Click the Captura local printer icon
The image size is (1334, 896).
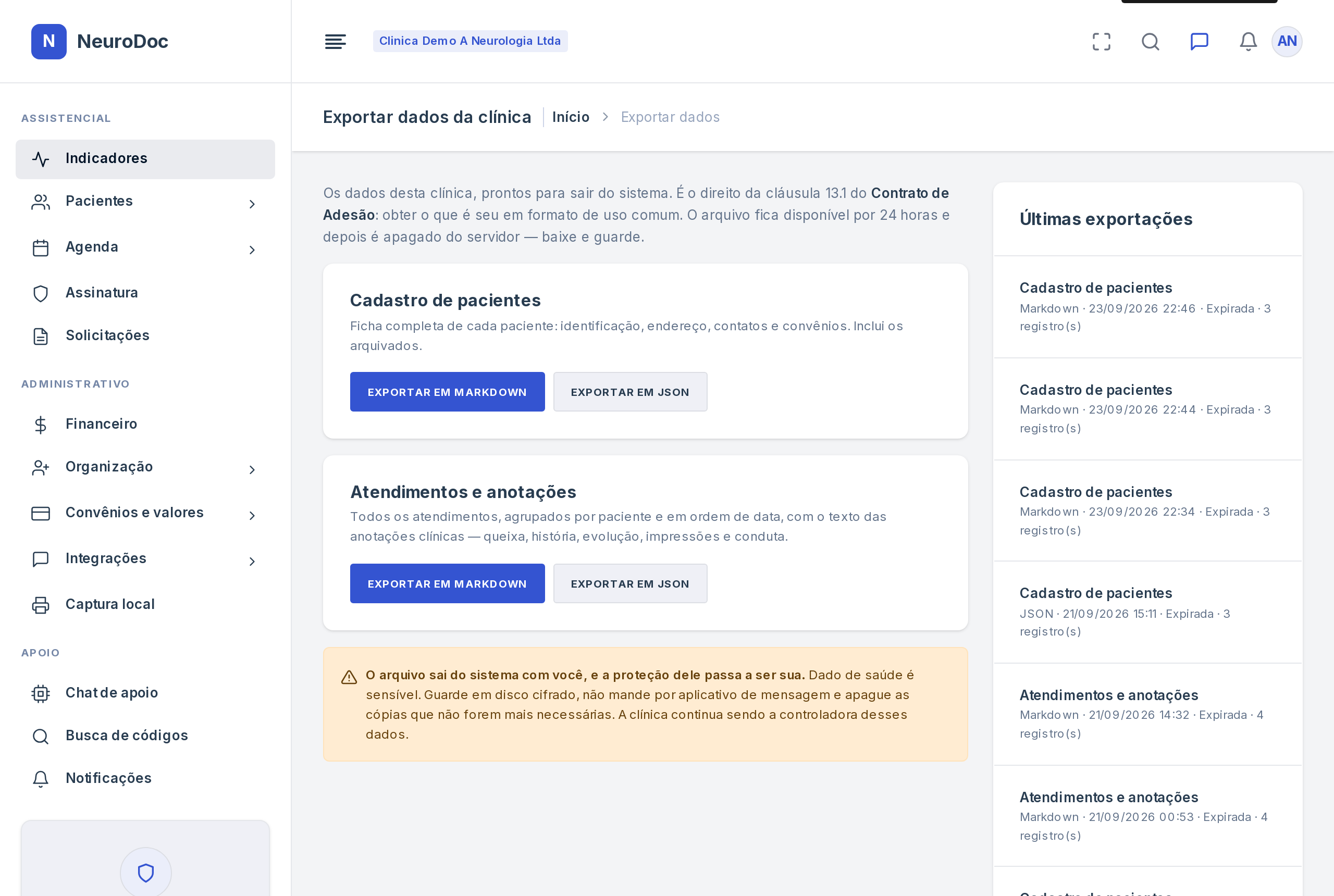pyautogui.click(x=41, y=605)
